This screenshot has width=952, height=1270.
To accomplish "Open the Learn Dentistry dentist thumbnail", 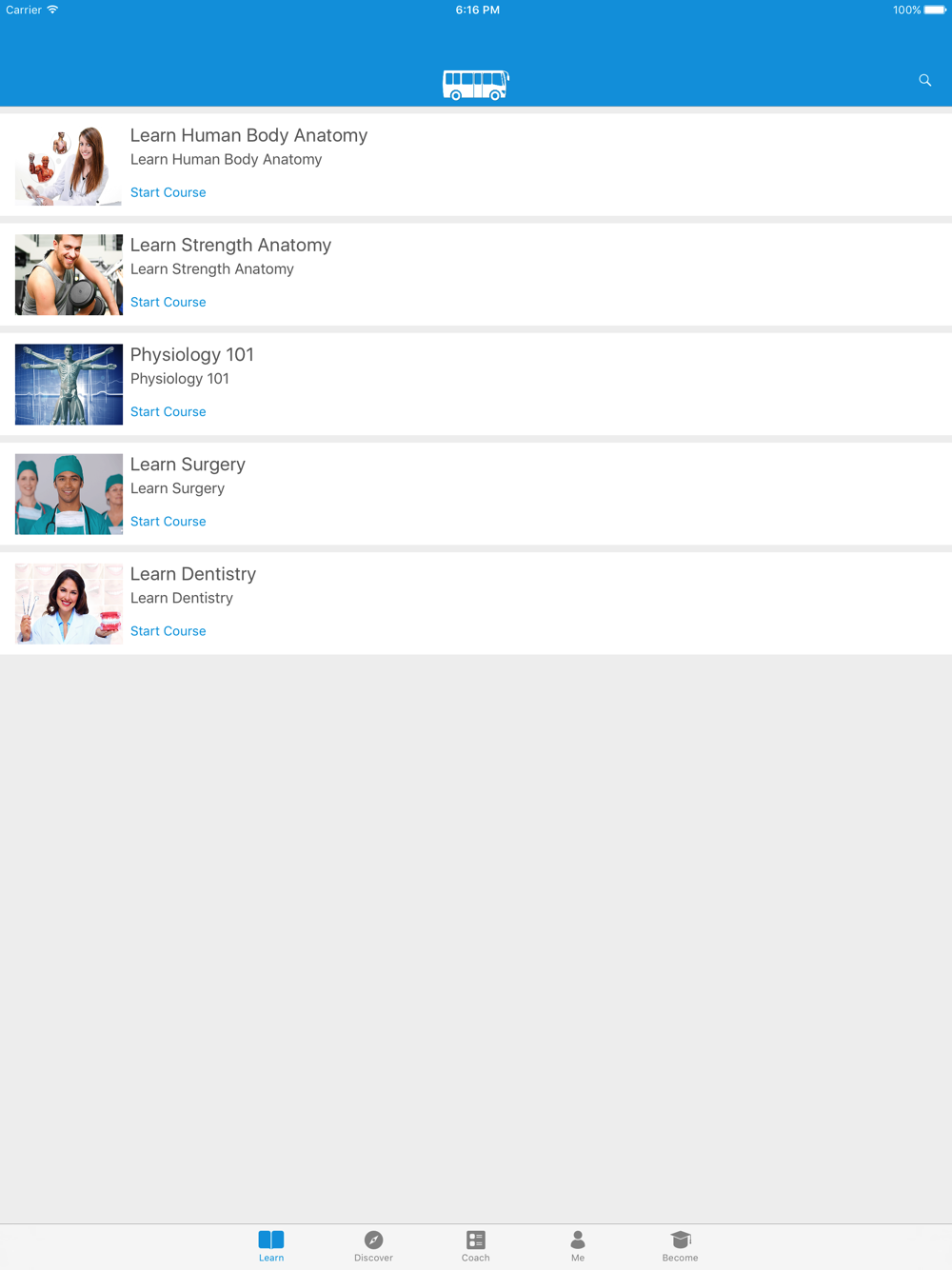I will [69, 604].
